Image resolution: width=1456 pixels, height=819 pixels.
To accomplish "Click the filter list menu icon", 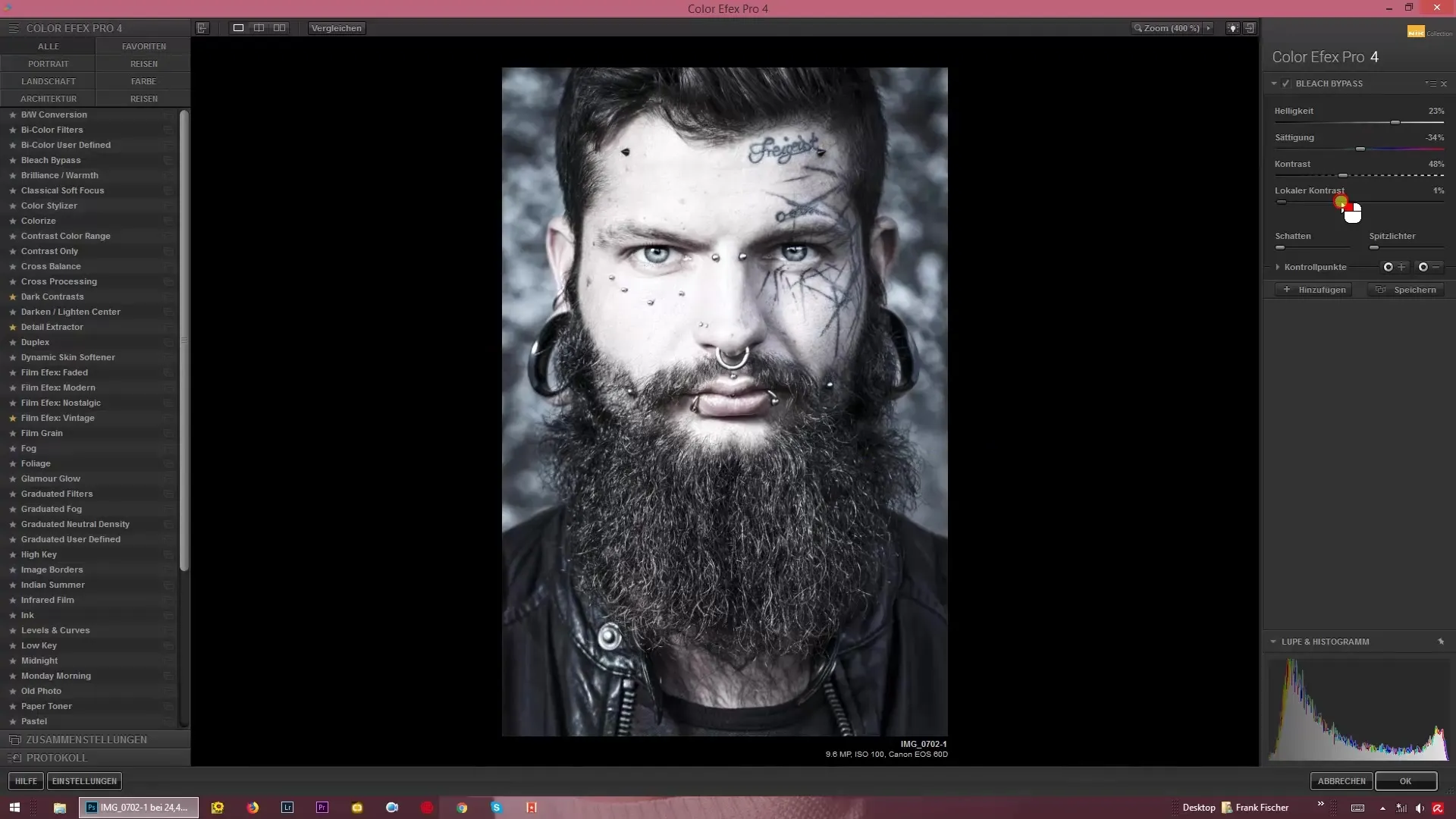I will [x=13, y=28].
